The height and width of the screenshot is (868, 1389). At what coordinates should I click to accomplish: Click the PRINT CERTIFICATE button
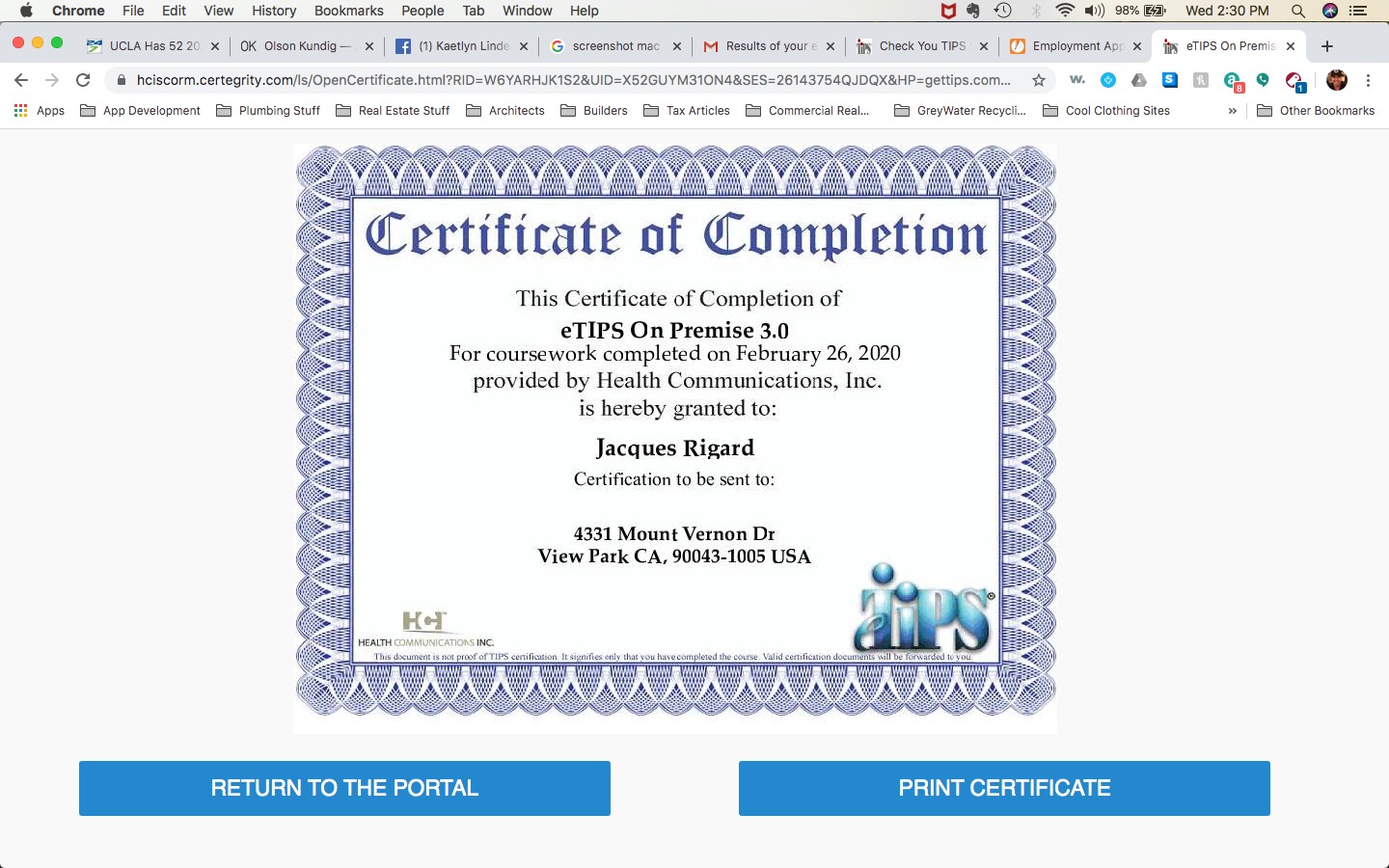click(x=1004, y=788)
